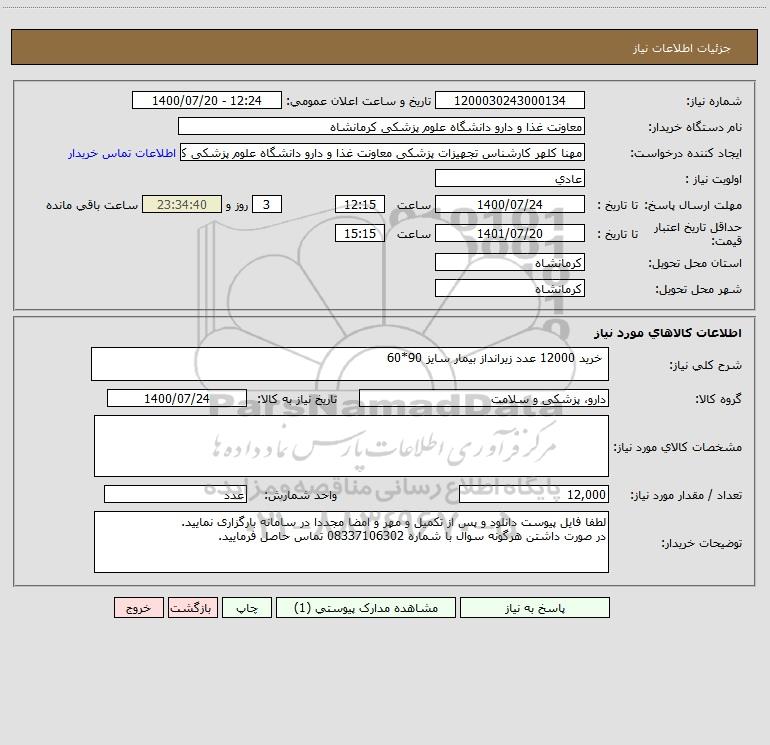Click price validity date field 1401/07/20
770x745 pixels.
510,233
